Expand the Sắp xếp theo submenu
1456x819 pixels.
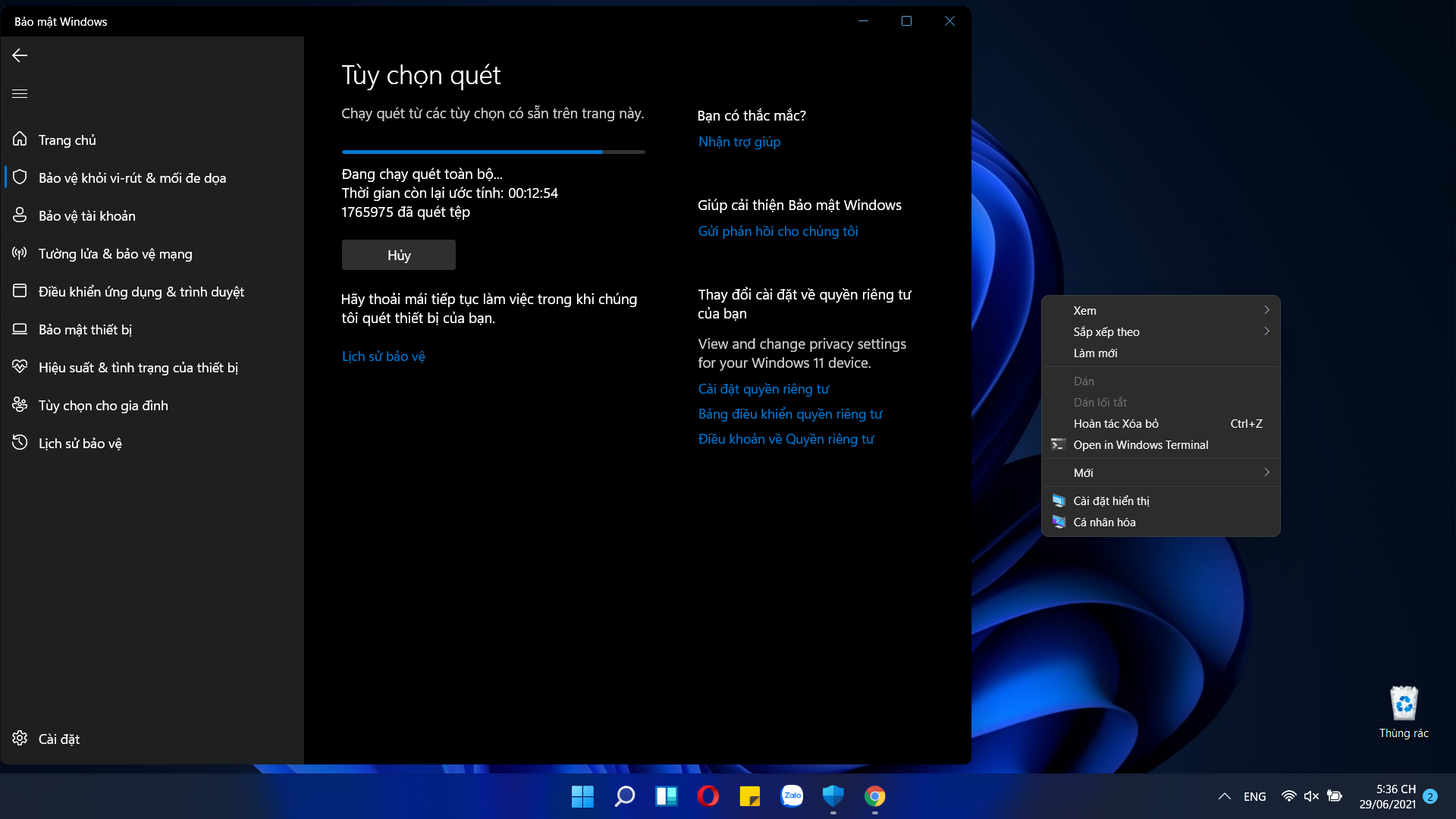pyautogui.click(x=1161, y=331)
